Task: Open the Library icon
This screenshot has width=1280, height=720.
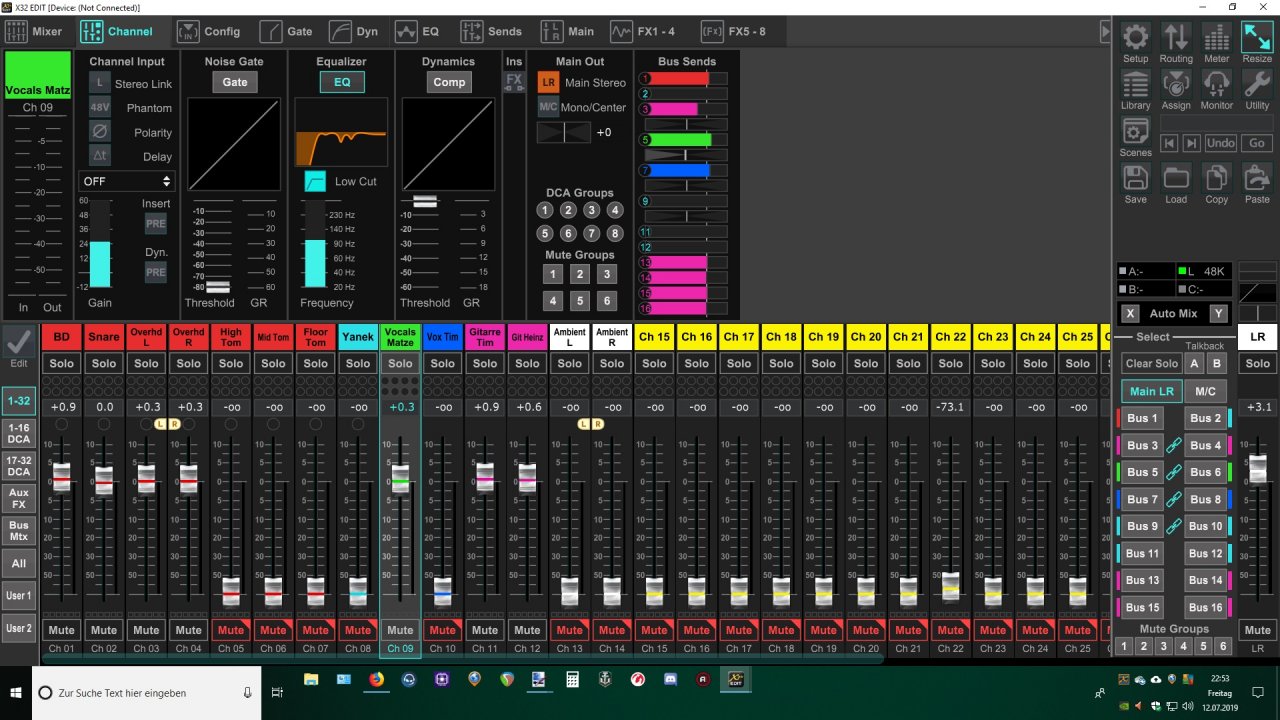Action: (1135, 85)
